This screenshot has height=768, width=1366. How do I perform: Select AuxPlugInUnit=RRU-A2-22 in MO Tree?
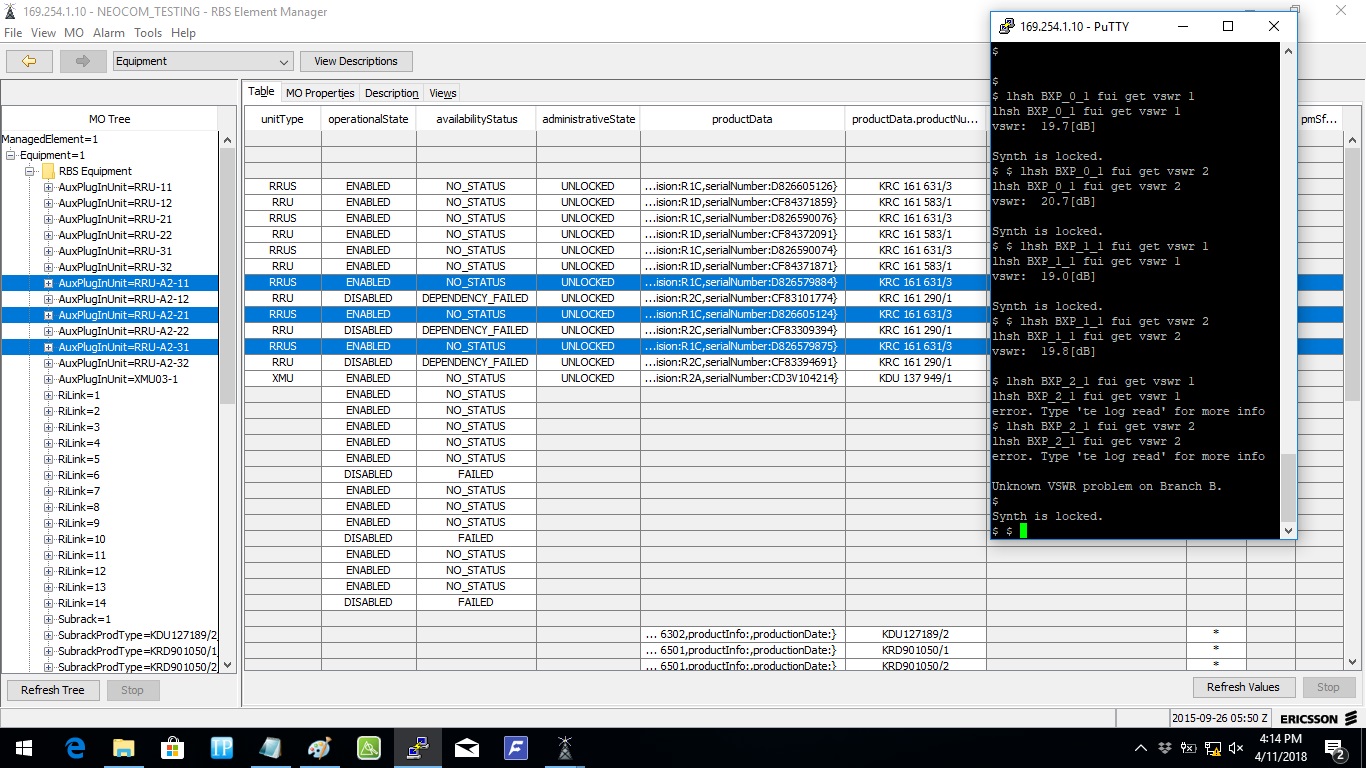click(x=123, y=331)
